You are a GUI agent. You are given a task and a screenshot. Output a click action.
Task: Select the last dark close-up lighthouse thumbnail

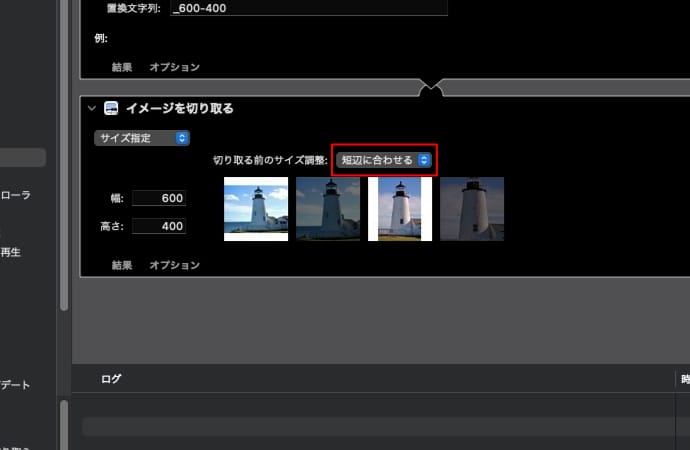[472, 209]
